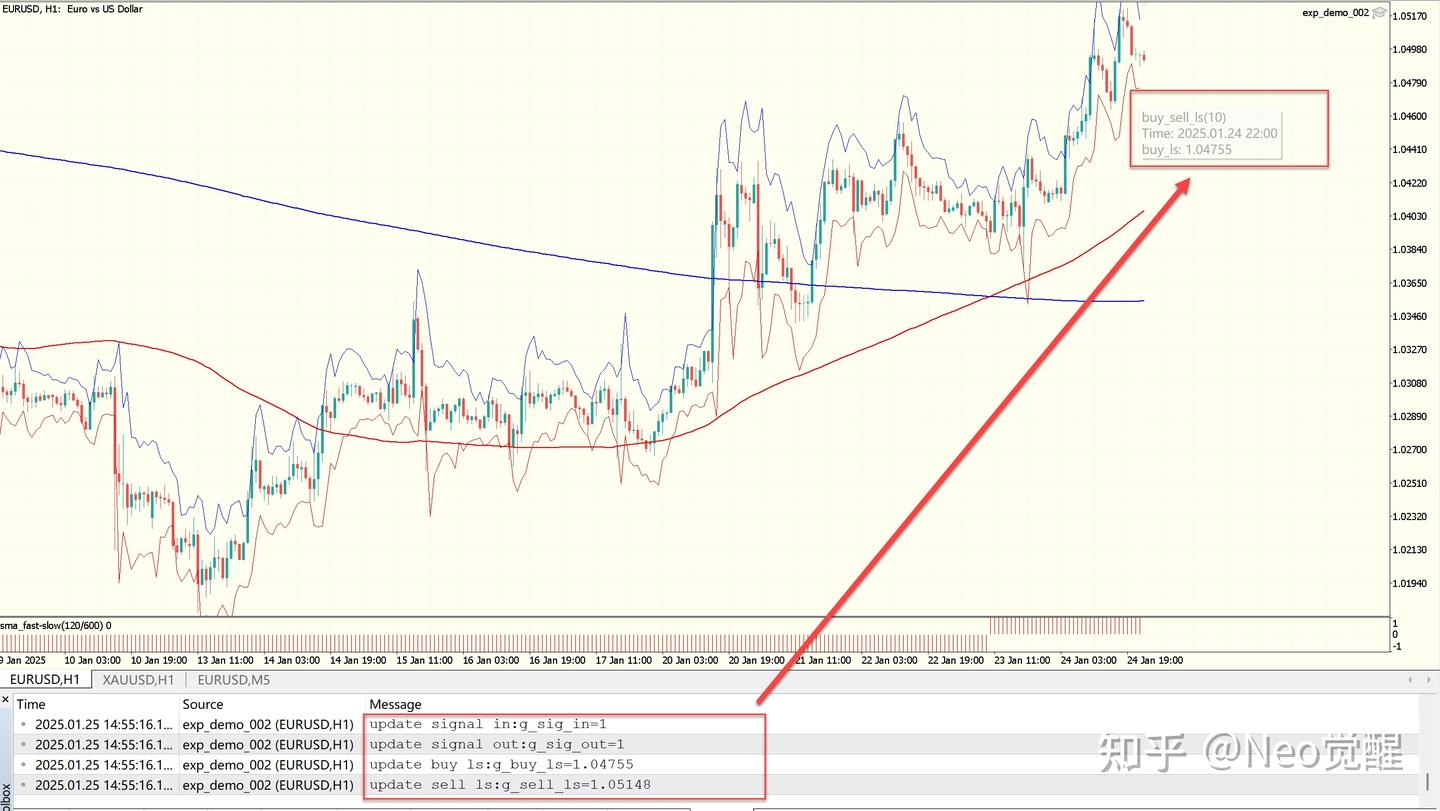1440x811 pixels.
Task: Select the log message 'update sell ls:g_sell_ls=1.05148'
Action: [510, 784]
